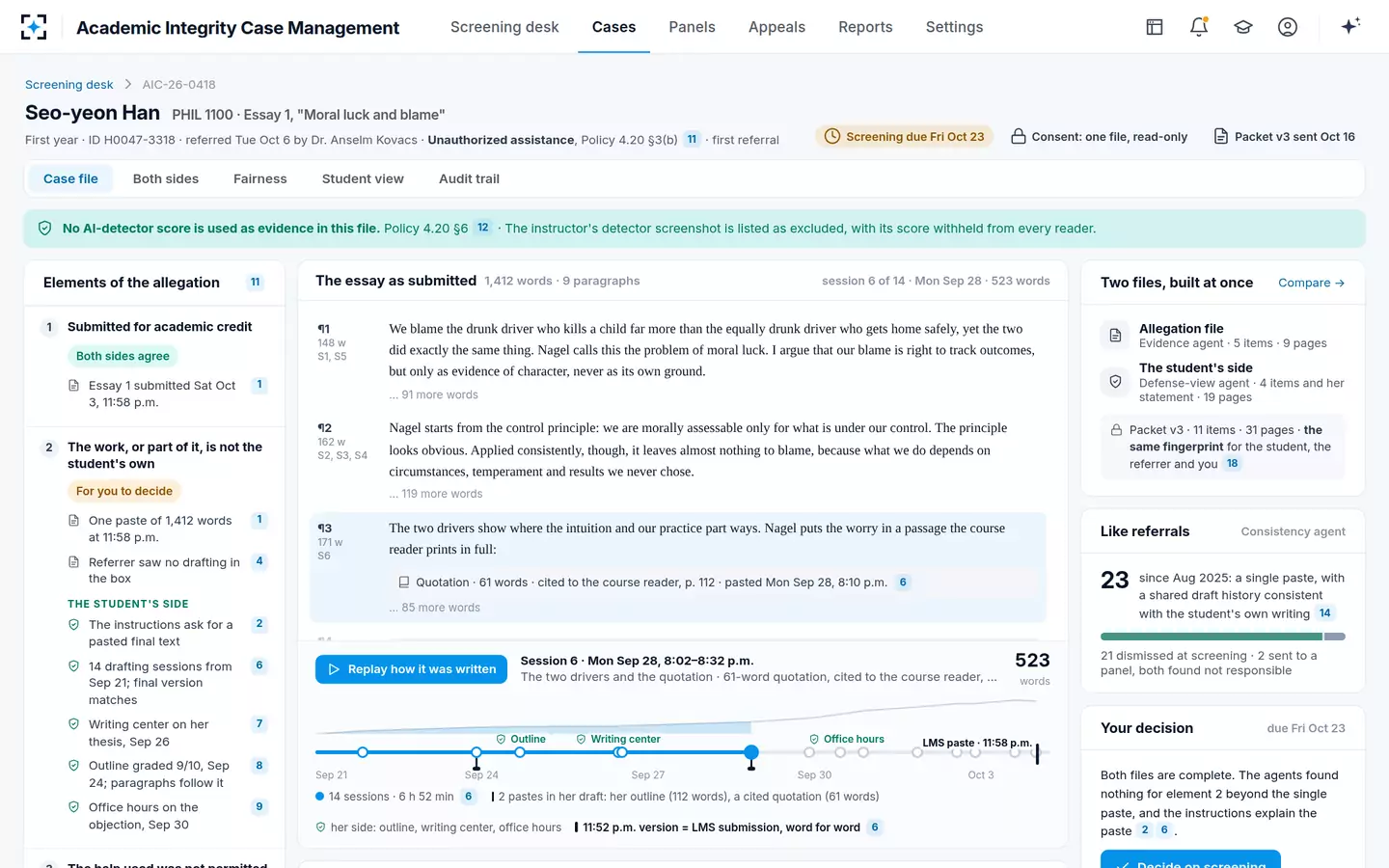Open citation 14 under Like referrals

(x=1325, y=613)
